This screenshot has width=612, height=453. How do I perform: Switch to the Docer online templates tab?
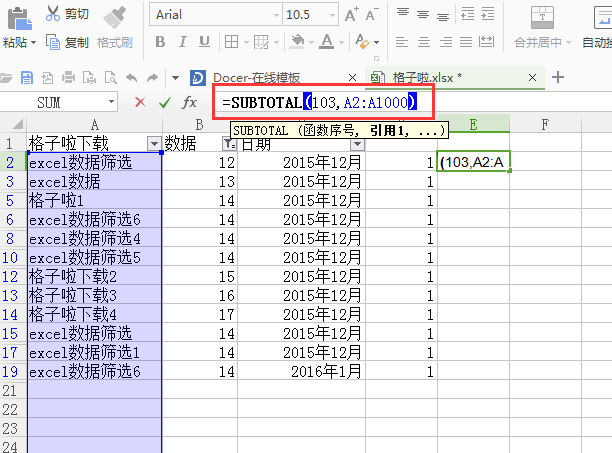click(256, 78)
